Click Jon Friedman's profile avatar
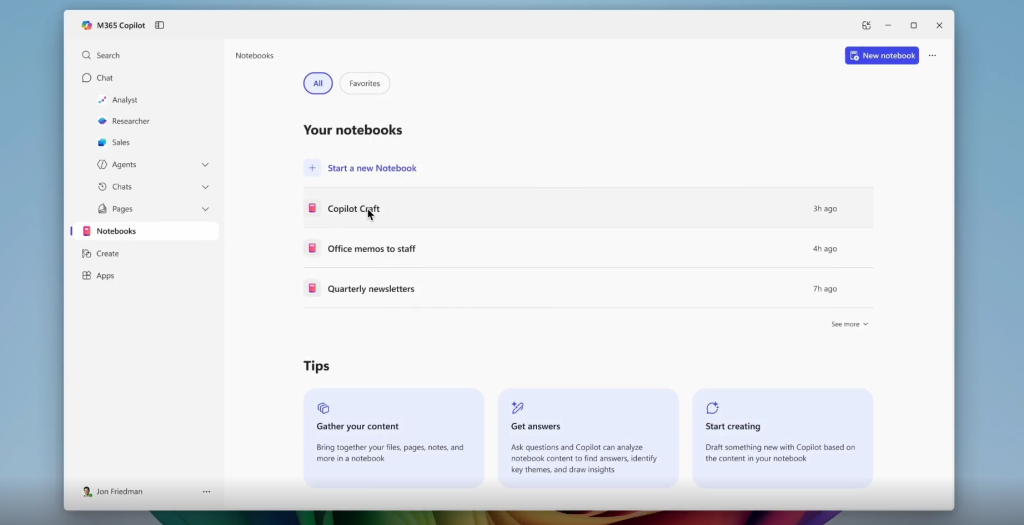Image resolution: width=1024 pixels, height=525 pixels. coord(87,492)
